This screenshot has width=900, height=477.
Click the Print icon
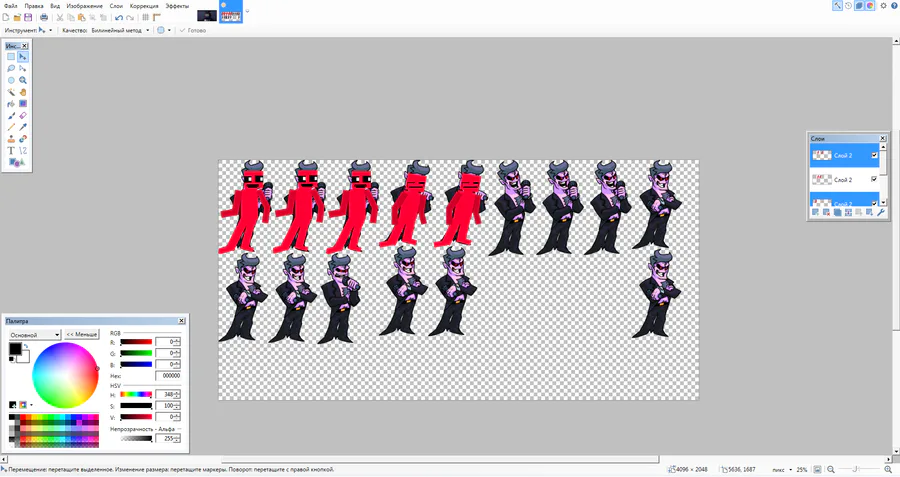(44, 18)
